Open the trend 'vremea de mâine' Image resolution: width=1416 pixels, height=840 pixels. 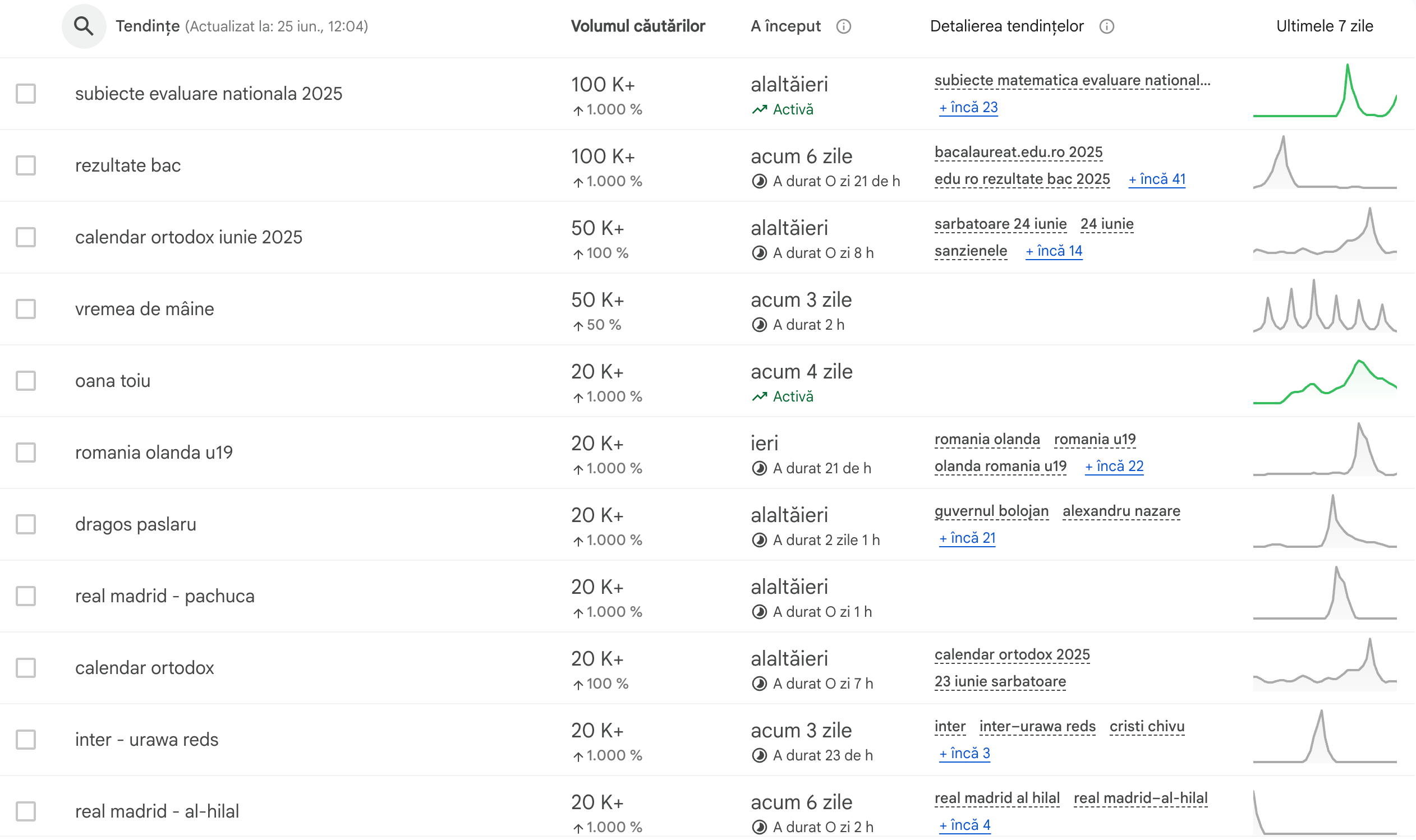pos(144,309)
